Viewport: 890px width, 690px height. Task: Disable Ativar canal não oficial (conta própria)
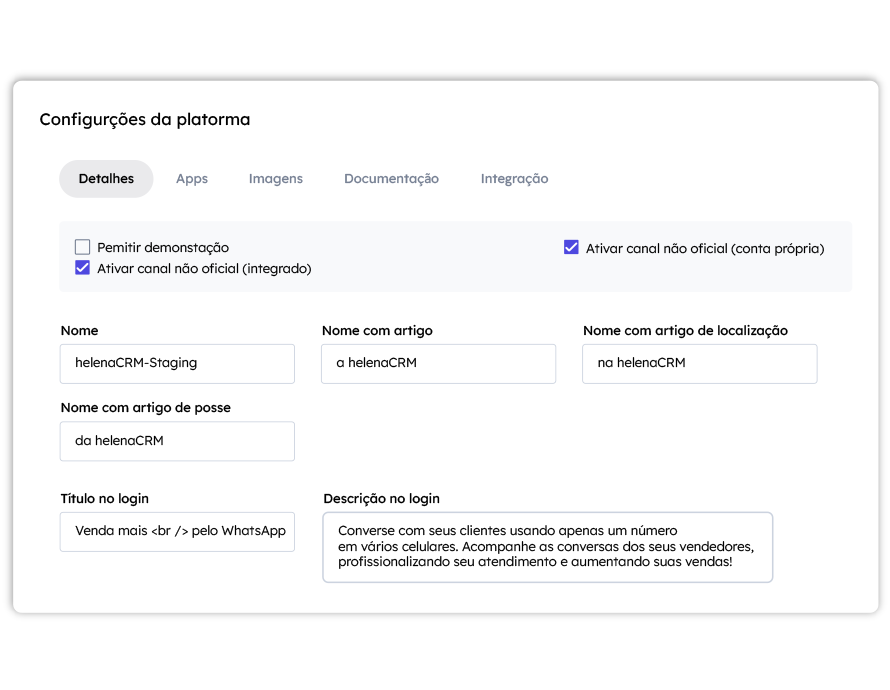coord(571,247)
